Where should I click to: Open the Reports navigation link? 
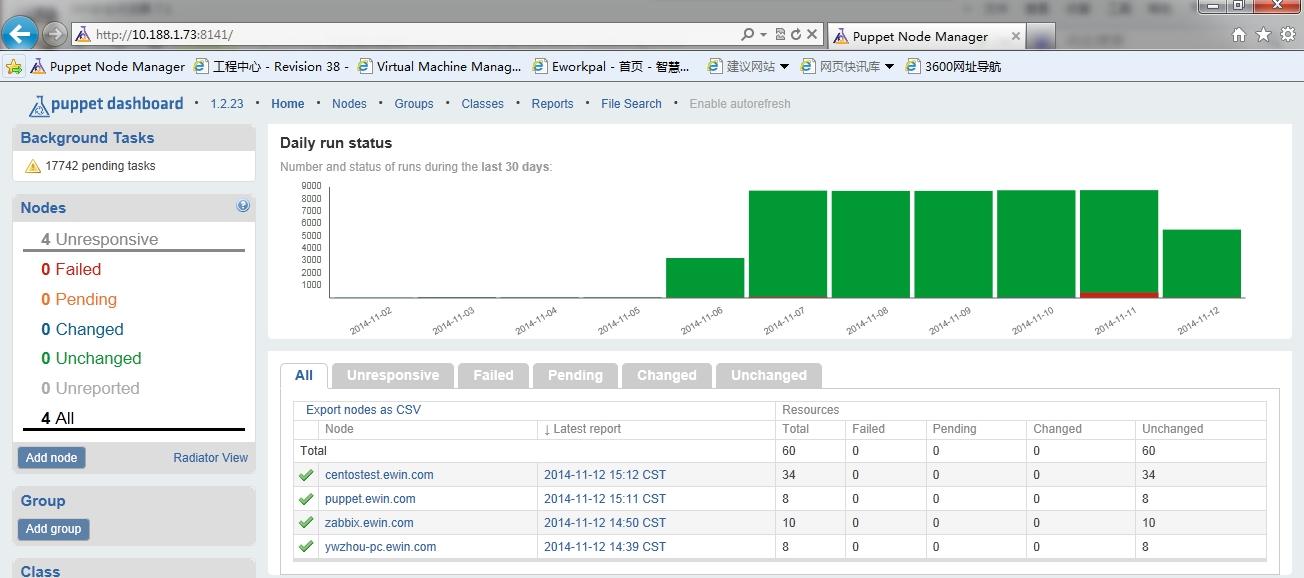(553, 104)
